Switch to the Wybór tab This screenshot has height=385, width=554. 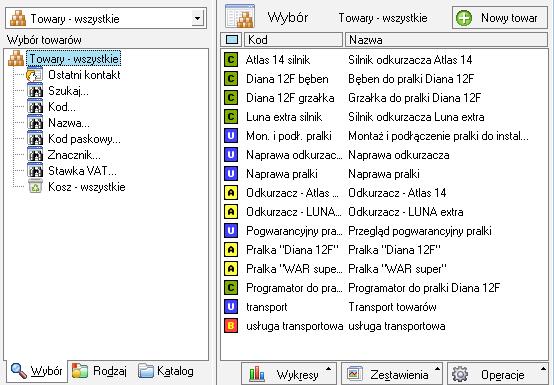[x=37, y=371]
